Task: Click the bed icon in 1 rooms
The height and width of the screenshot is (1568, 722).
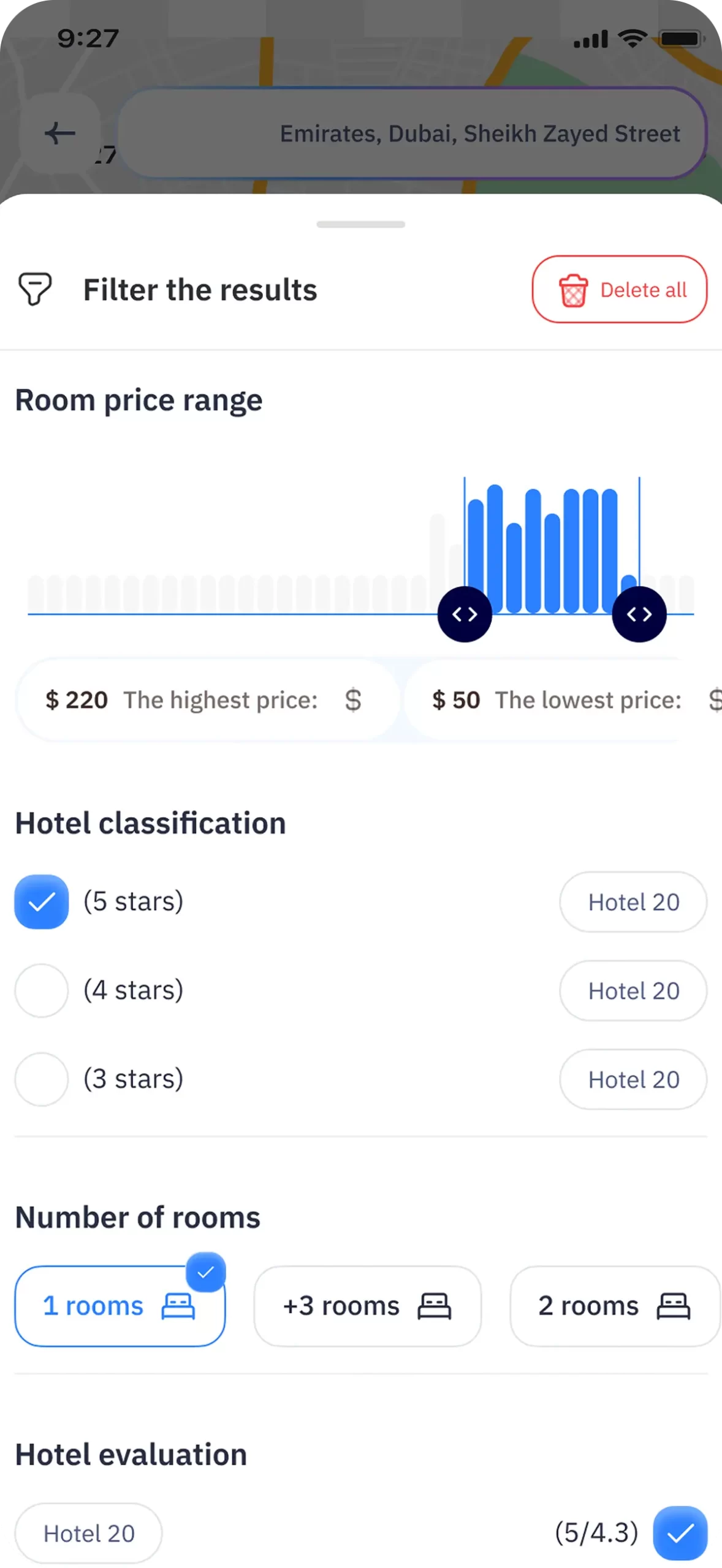Action: (178, 1306)
